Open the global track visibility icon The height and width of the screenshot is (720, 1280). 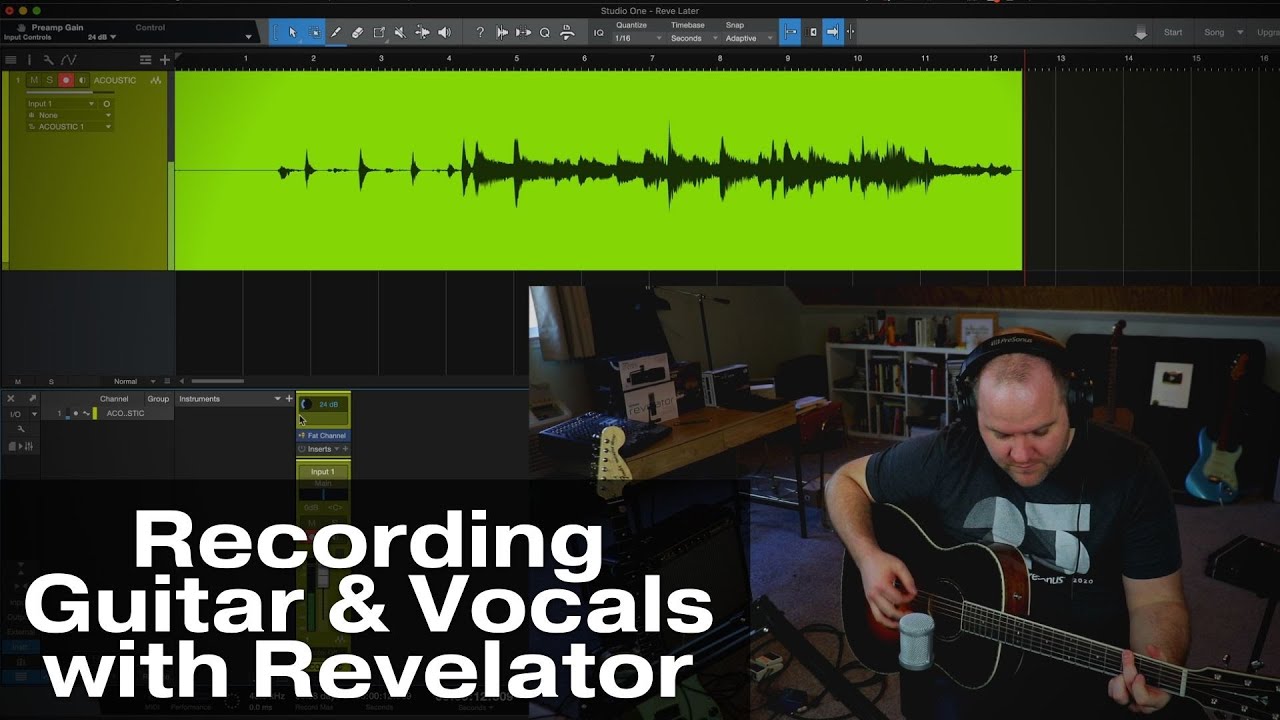(146, 60)
